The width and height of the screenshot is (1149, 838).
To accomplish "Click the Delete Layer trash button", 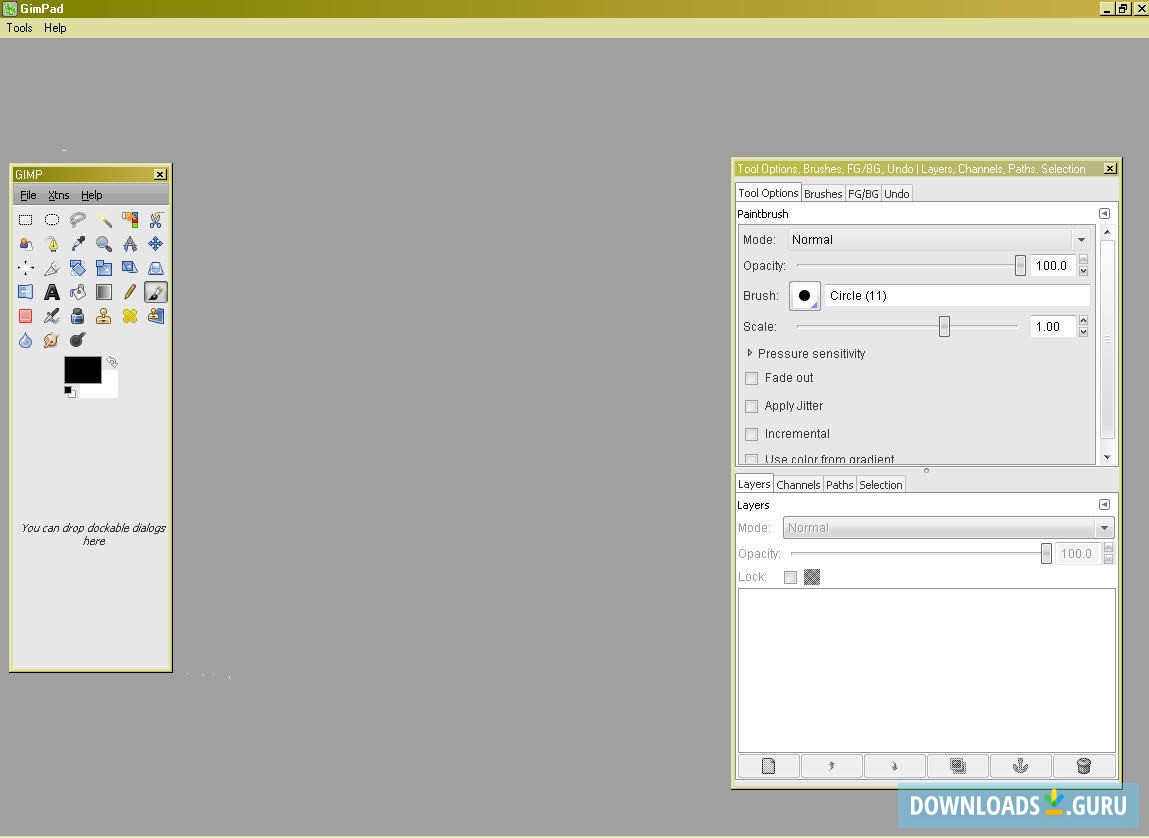I will (1084, 766).
